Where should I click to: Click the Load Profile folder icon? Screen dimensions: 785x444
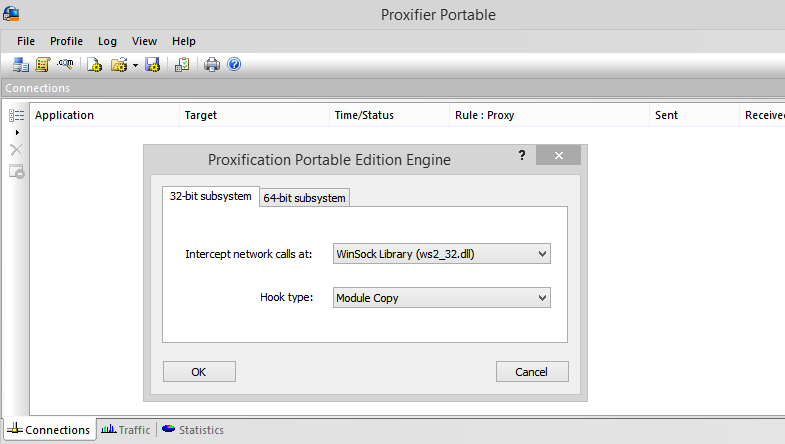[119, 65]
